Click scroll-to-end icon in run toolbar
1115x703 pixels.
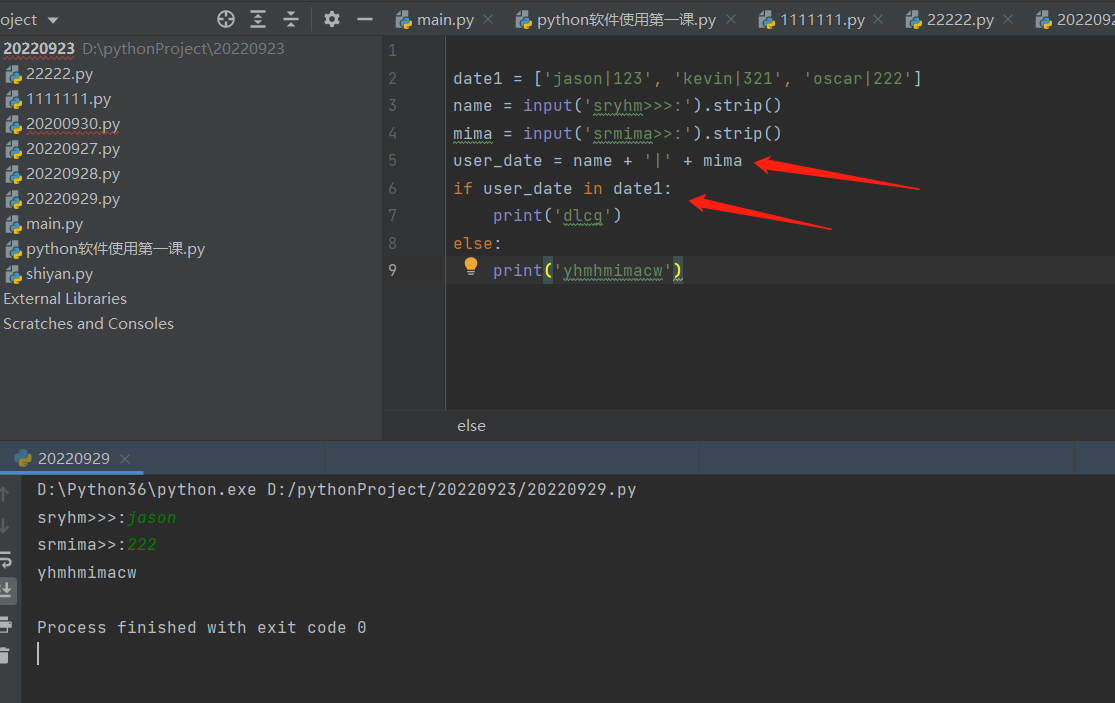tap(6, 589)
